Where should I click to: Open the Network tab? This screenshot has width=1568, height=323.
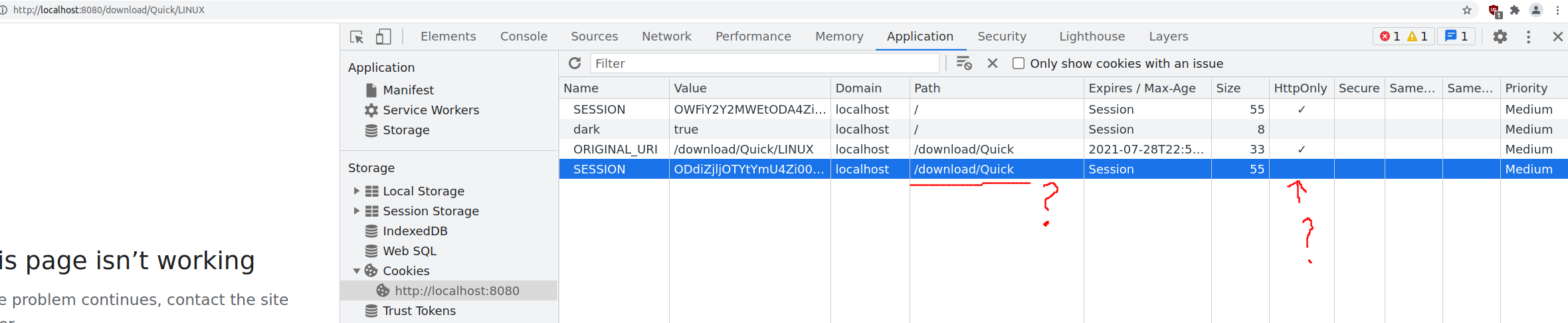(x=666, y=37)
